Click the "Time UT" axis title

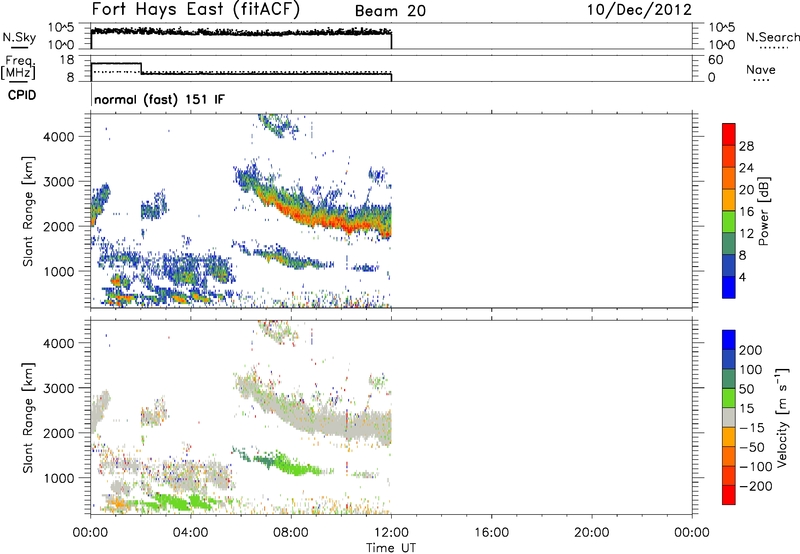391,548
